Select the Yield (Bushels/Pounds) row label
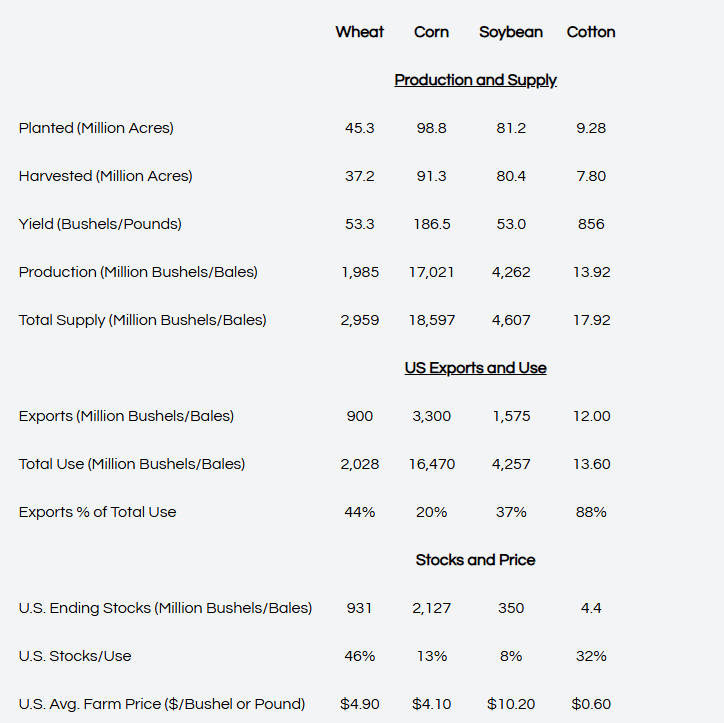 coord(100,224)
